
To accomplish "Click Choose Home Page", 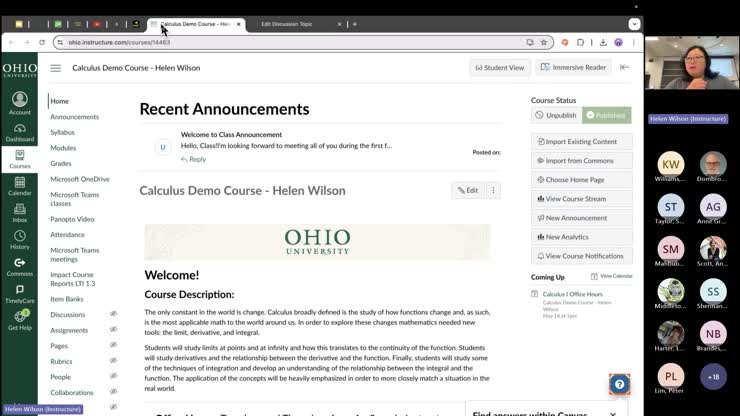I will click(581, 180).
